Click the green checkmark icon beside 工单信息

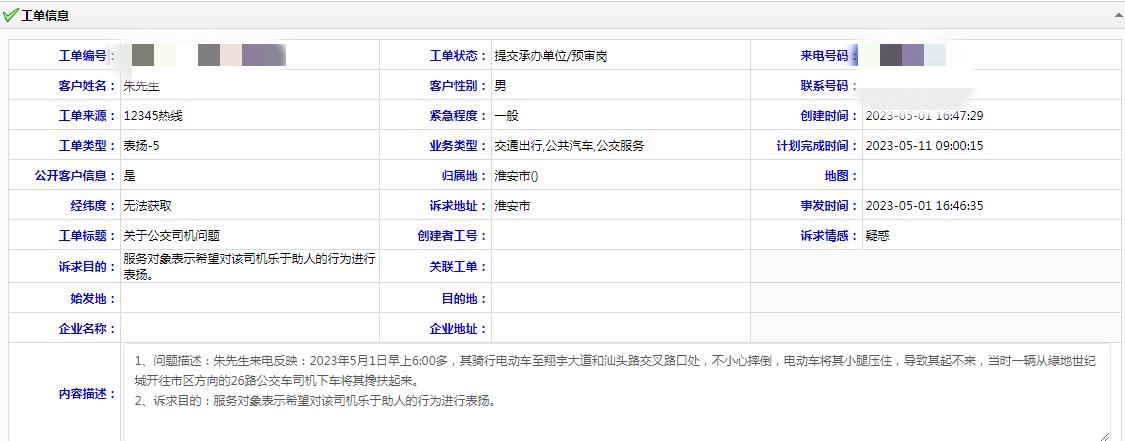[10, 15]
